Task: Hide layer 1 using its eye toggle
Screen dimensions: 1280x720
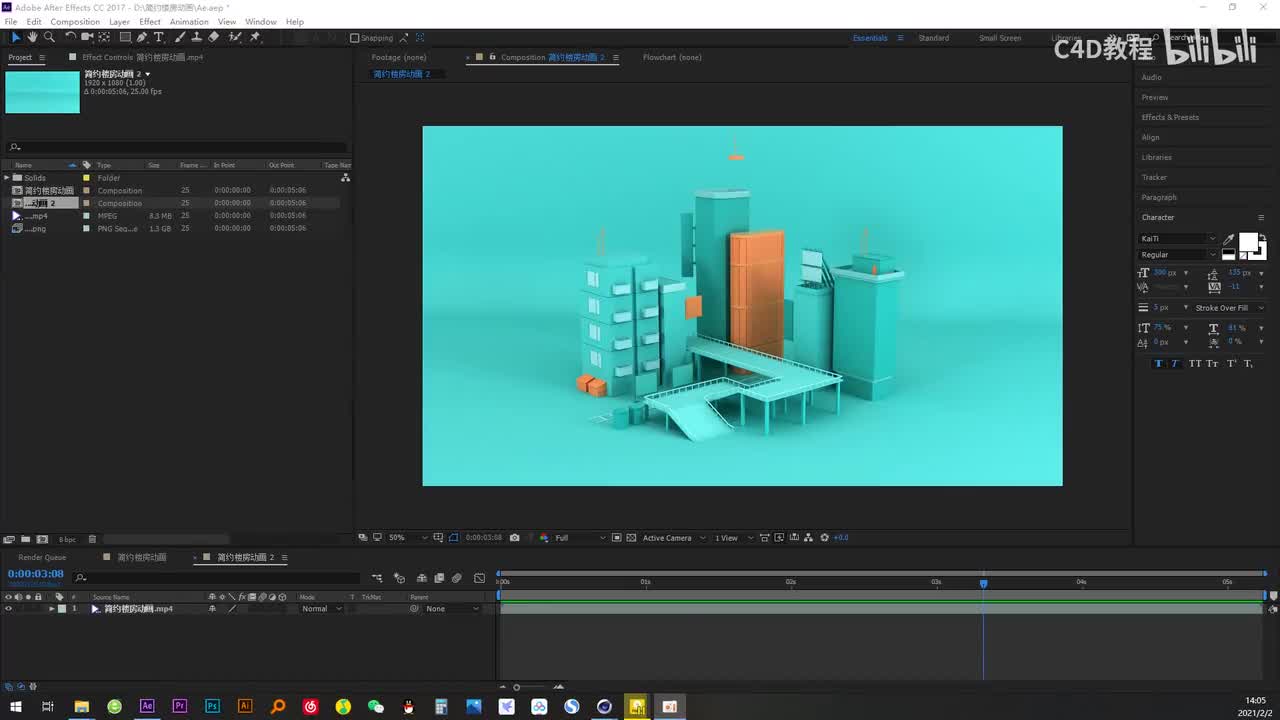Action: coord(8,609)
